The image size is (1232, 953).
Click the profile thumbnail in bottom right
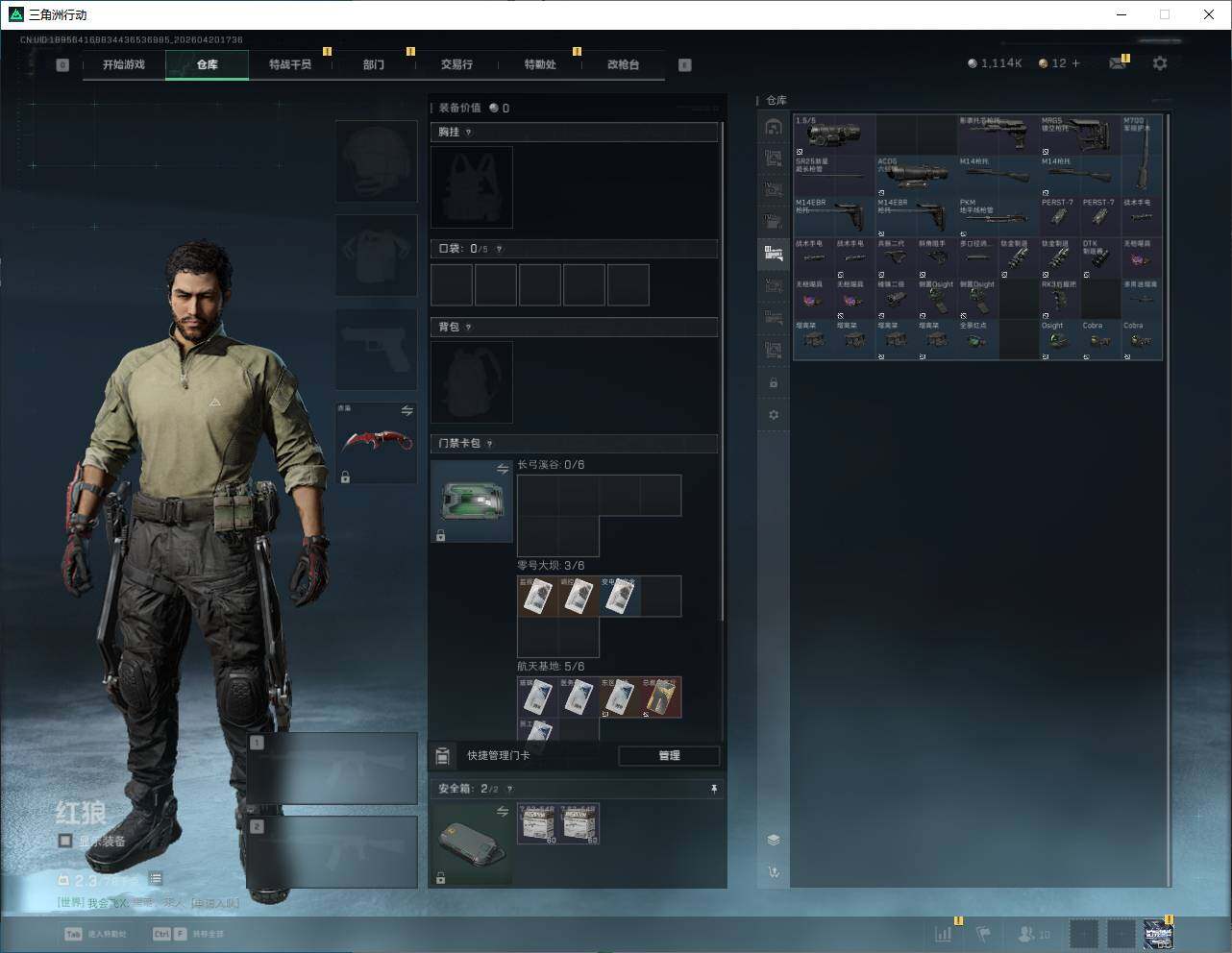[1158, 933]
